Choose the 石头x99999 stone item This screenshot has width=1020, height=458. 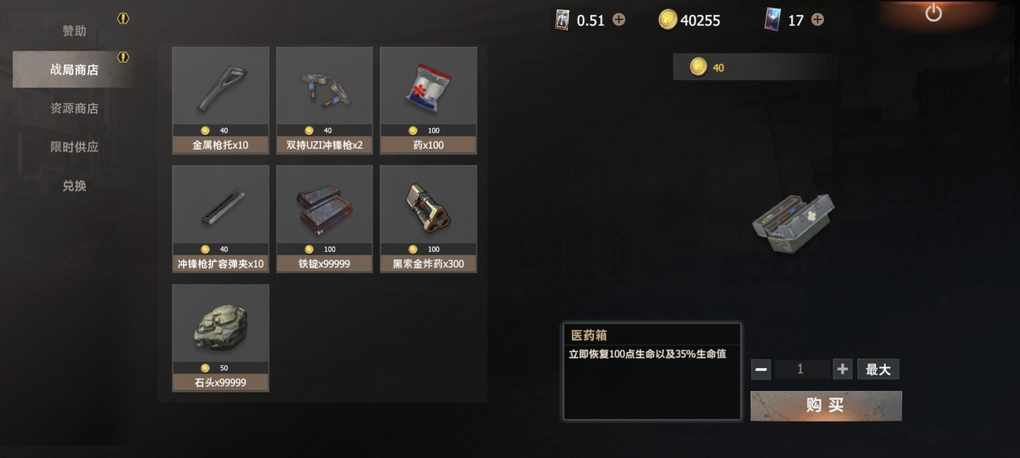point(221,338)
